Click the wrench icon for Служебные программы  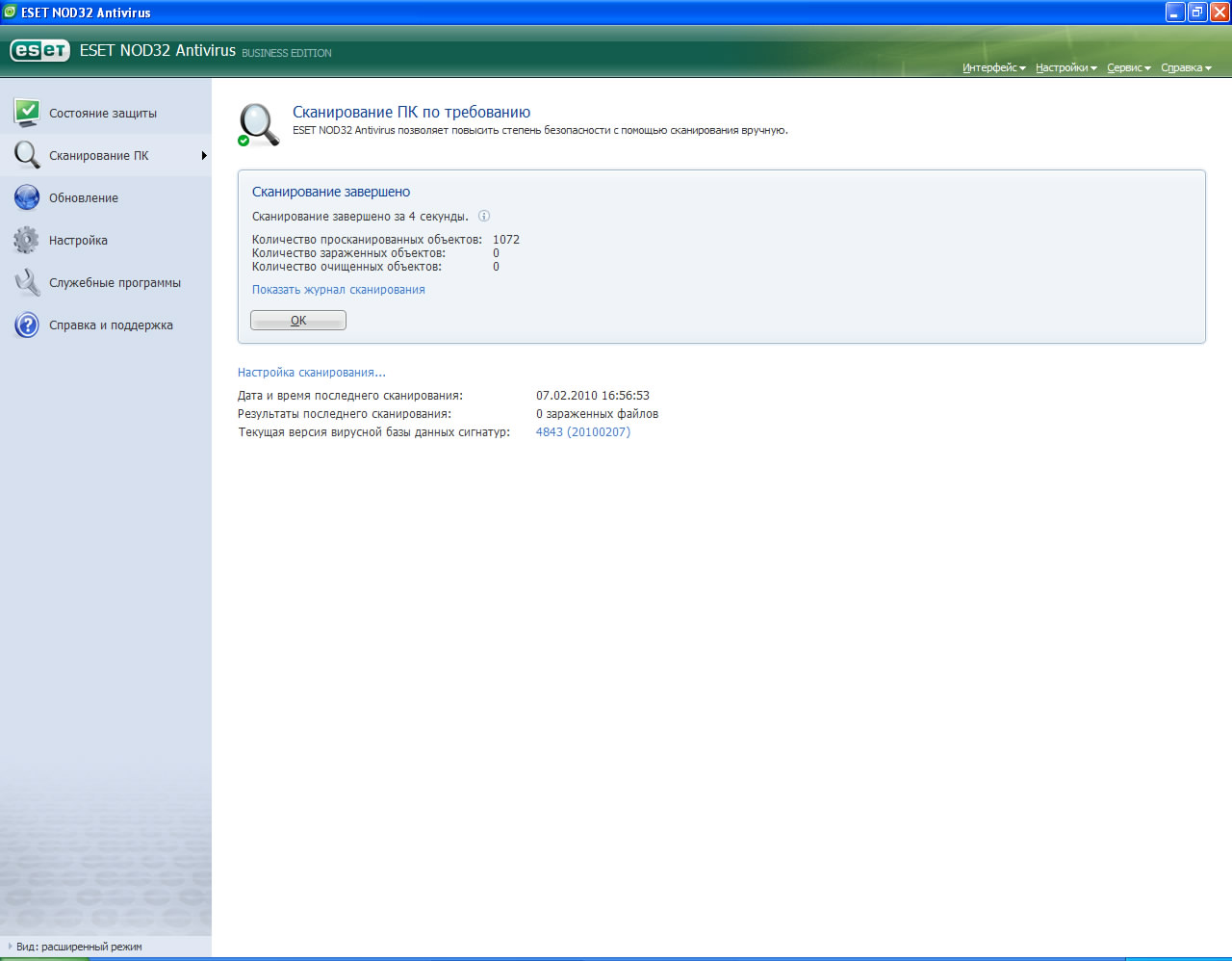27,282
